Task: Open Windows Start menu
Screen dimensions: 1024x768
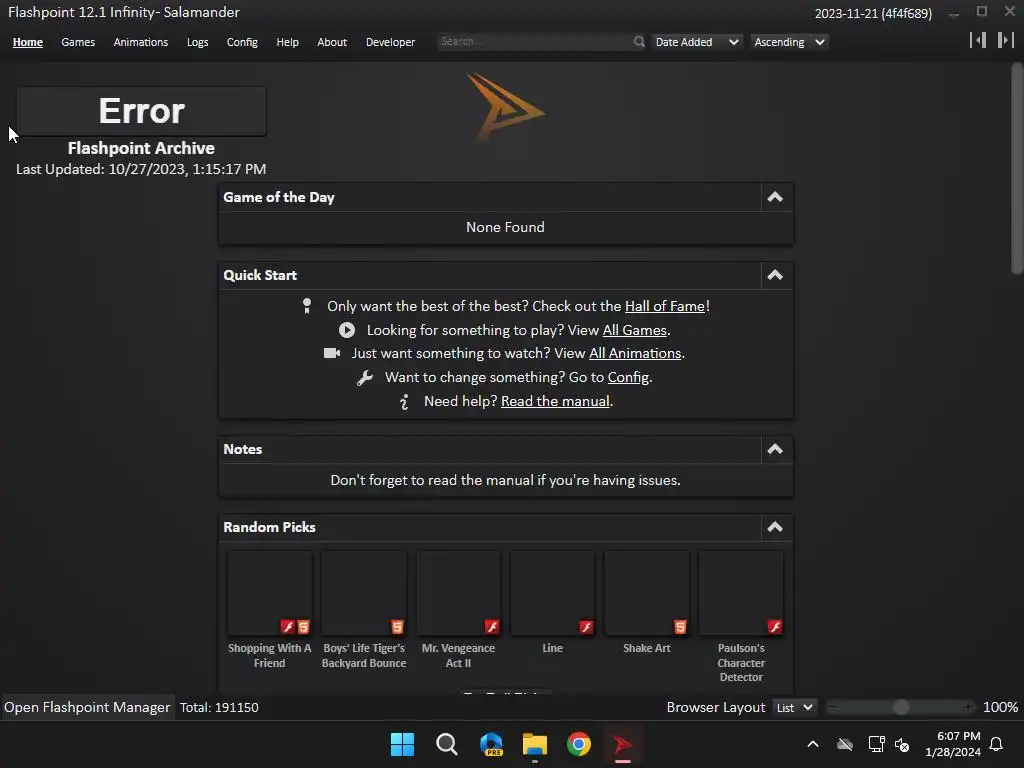Action: pyautogui.click(x=402, y=744)
